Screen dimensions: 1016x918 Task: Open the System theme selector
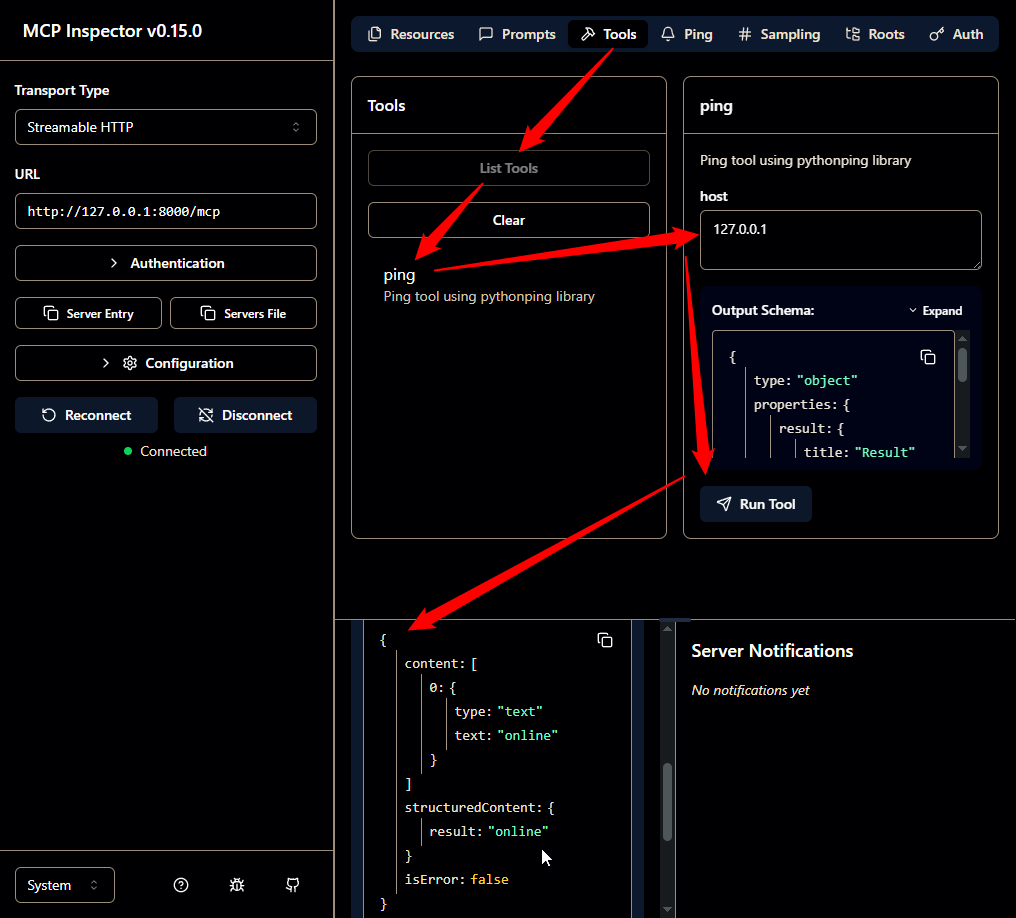pyautogui.click(x=65, y=885)
